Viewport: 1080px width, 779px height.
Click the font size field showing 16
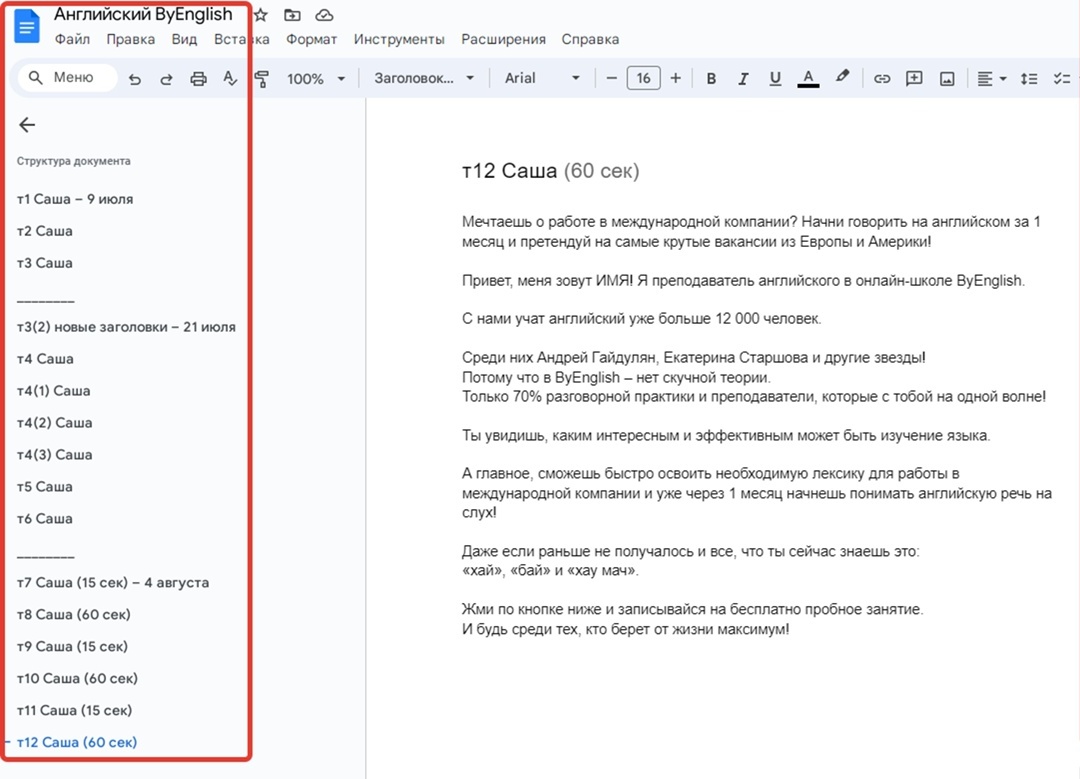[643, 79]
